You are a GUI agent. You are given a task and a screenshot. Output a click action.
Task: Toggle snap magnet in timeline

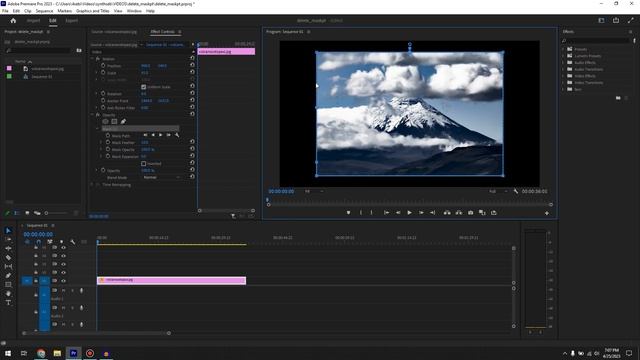(38, 242)
